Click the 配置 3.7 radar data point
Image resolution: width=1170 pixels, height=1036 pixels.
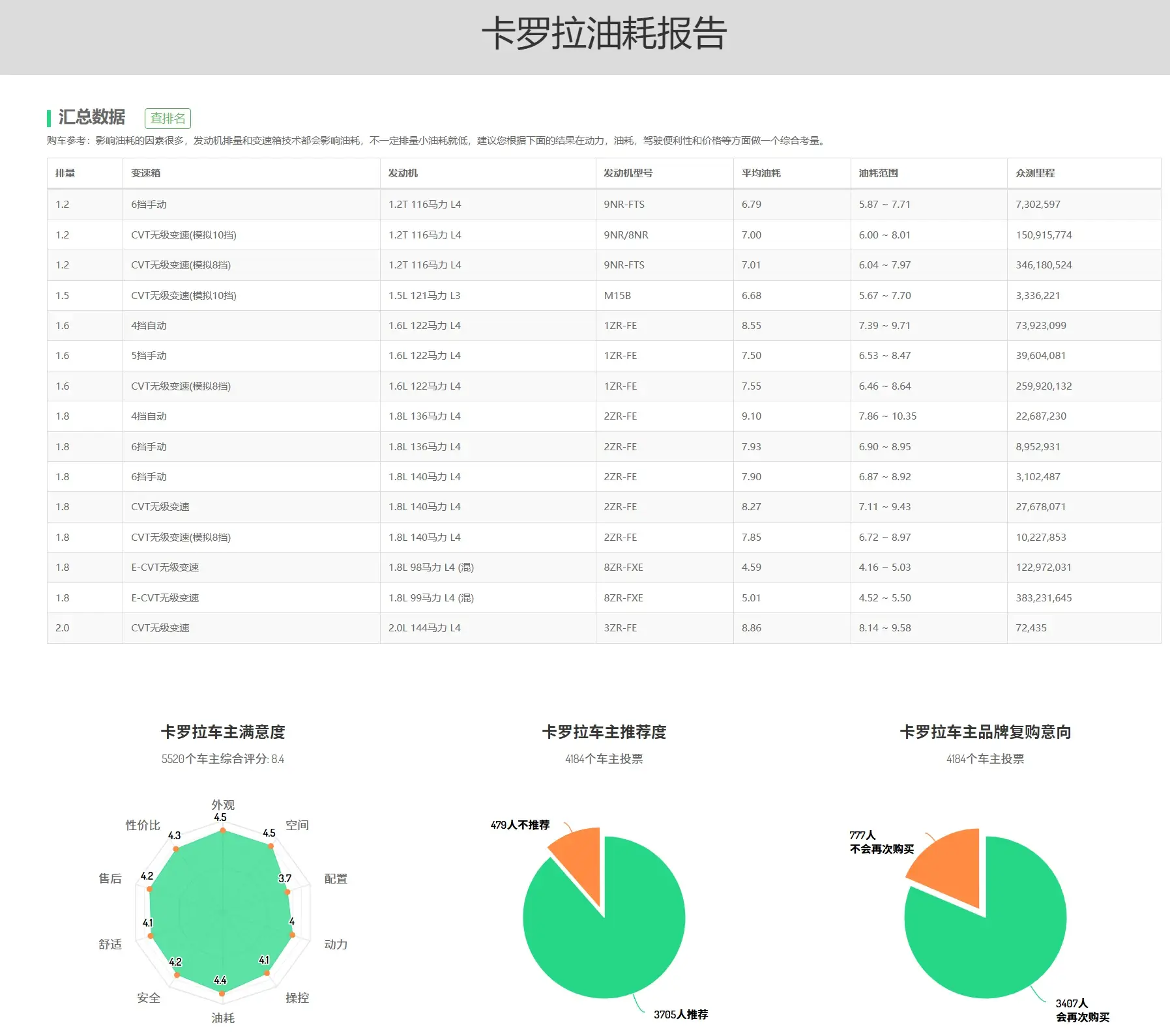tap(287, 891)
